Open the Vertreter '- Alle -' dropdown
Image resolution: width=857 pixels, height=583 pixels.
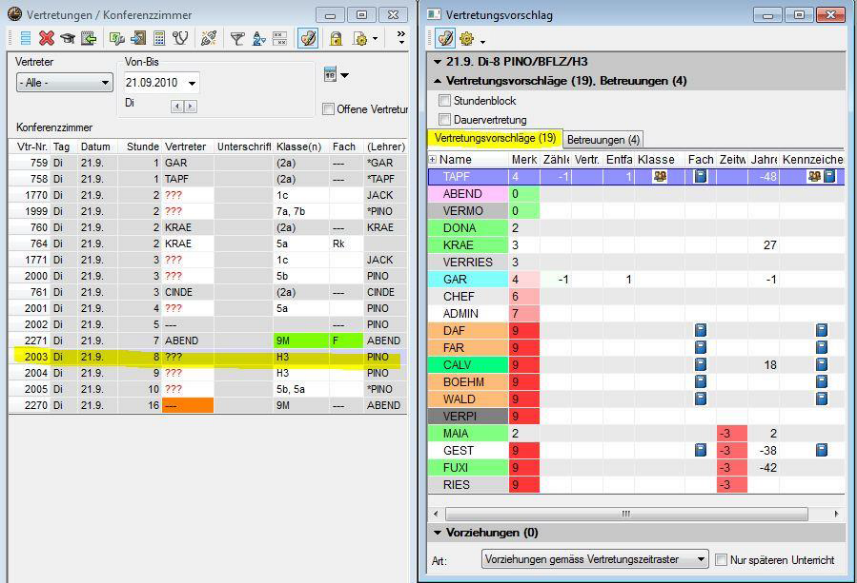coord(64,83)
